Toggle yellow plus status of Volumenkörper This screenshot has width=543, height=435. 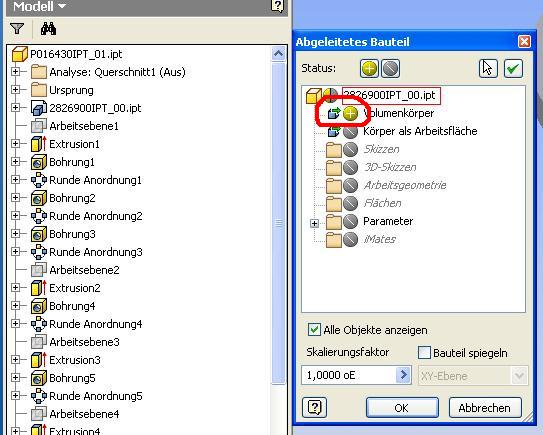[350, 113]
